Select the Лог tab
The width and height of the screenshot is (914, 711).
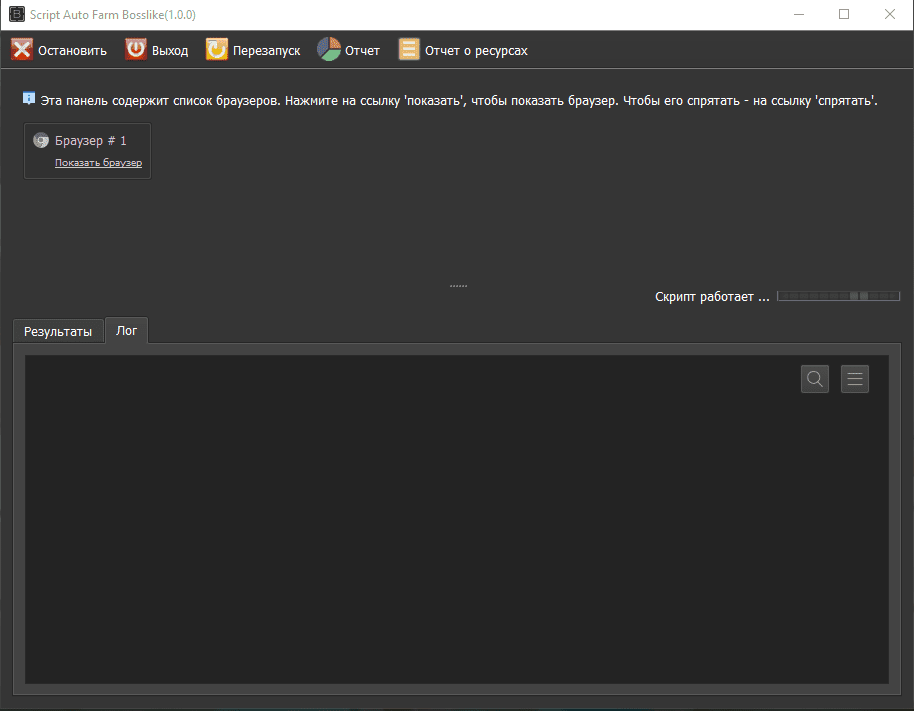click(x=127, y=330)
